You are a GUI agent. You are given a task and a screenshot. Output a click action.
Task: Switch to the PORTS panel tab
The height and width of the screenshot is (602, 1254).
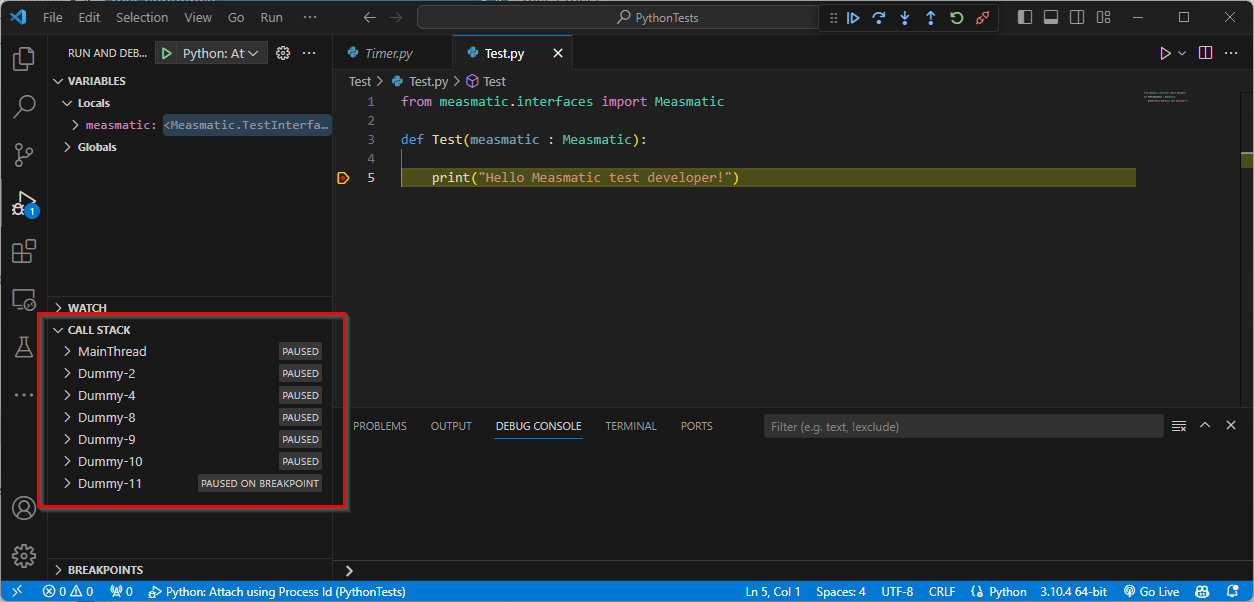coord(697,426)
